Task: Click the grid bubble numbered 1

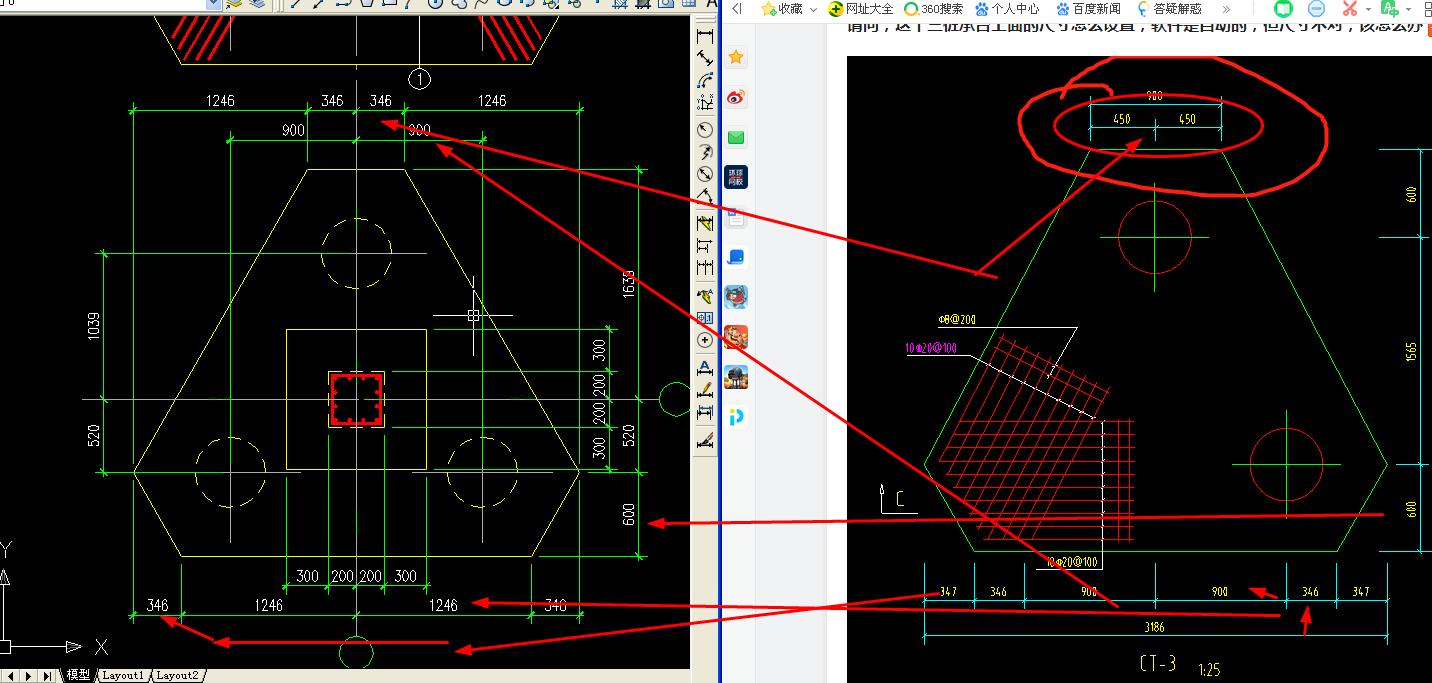Action: (420, 78)
